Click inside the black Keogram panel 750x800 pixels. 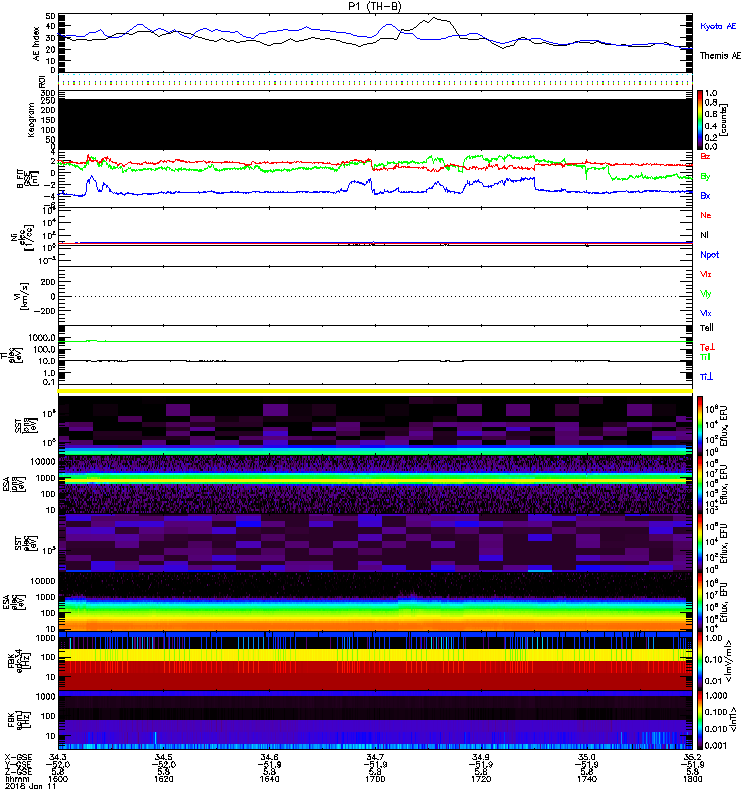(x=375, y=124)
